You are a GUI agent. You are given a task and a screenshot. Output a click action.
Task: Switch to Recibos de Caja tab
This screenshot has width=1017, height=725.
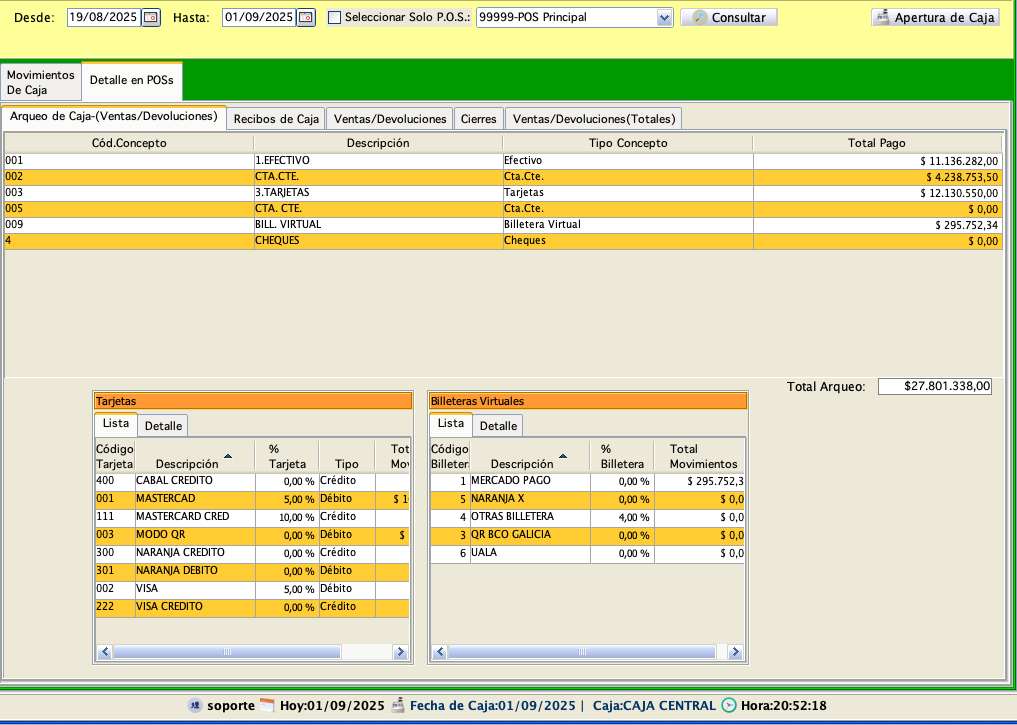pos(276,119)
